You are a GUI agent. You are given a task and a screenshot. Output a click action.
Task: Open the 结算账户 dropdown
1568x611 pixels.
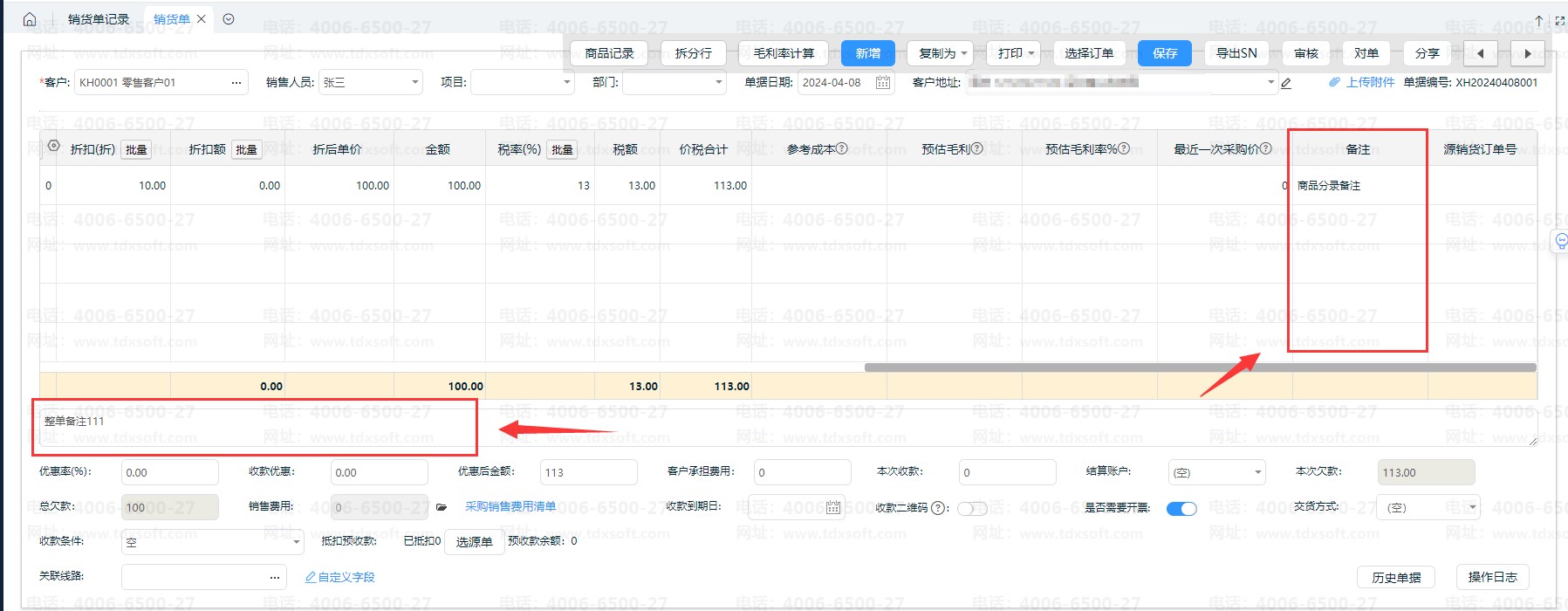coord(1257,472)
